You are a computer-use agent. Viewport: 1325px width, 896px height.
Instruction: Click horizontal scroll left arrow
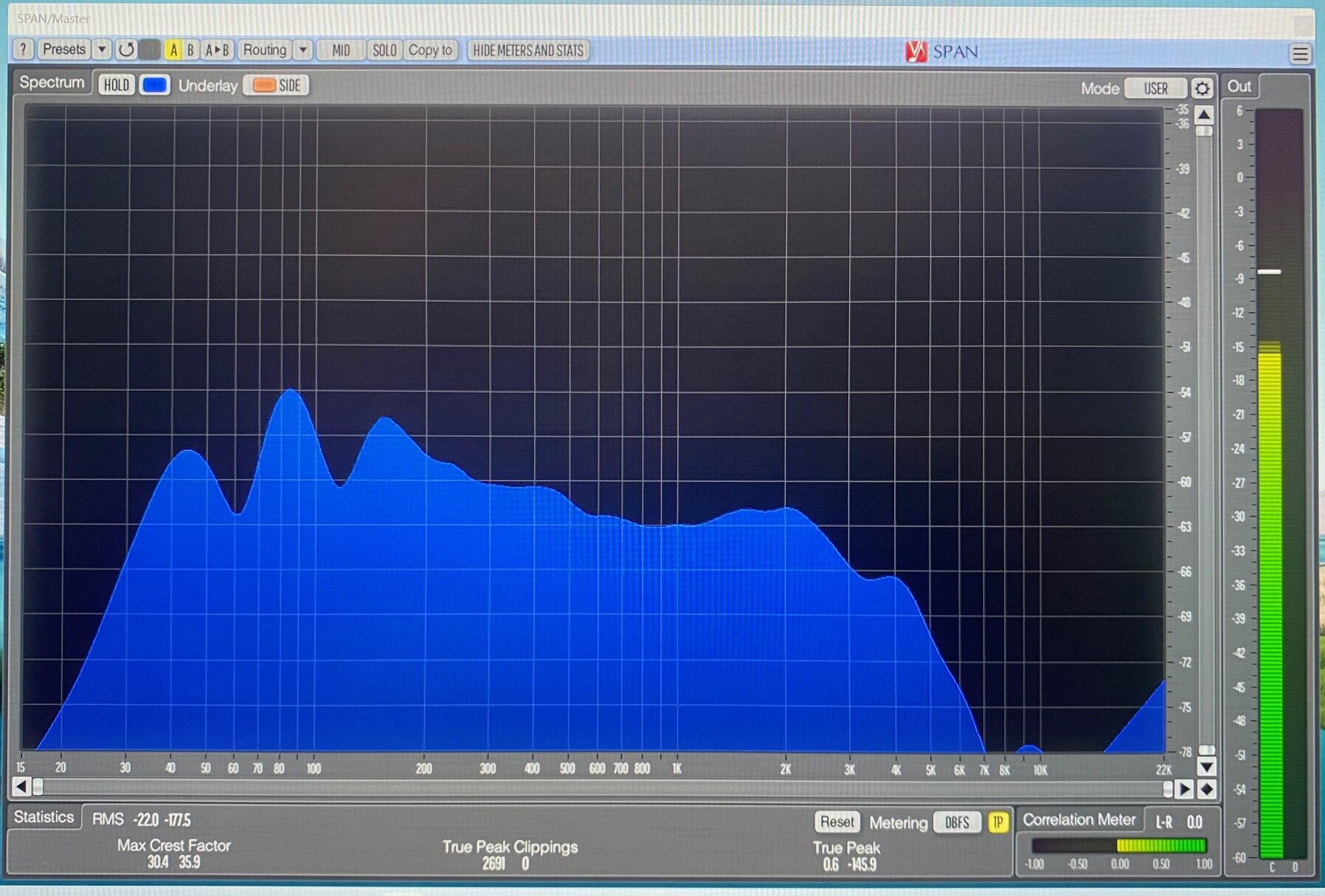pyautogui.click(x=21, y=787)
